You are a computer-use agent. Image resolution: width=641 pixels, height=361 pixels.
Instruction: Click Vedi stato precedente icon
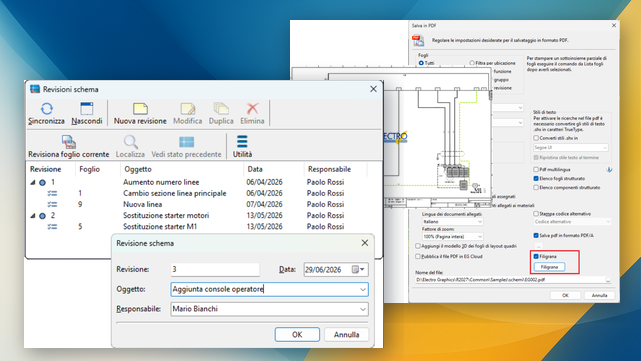[186, 142]
